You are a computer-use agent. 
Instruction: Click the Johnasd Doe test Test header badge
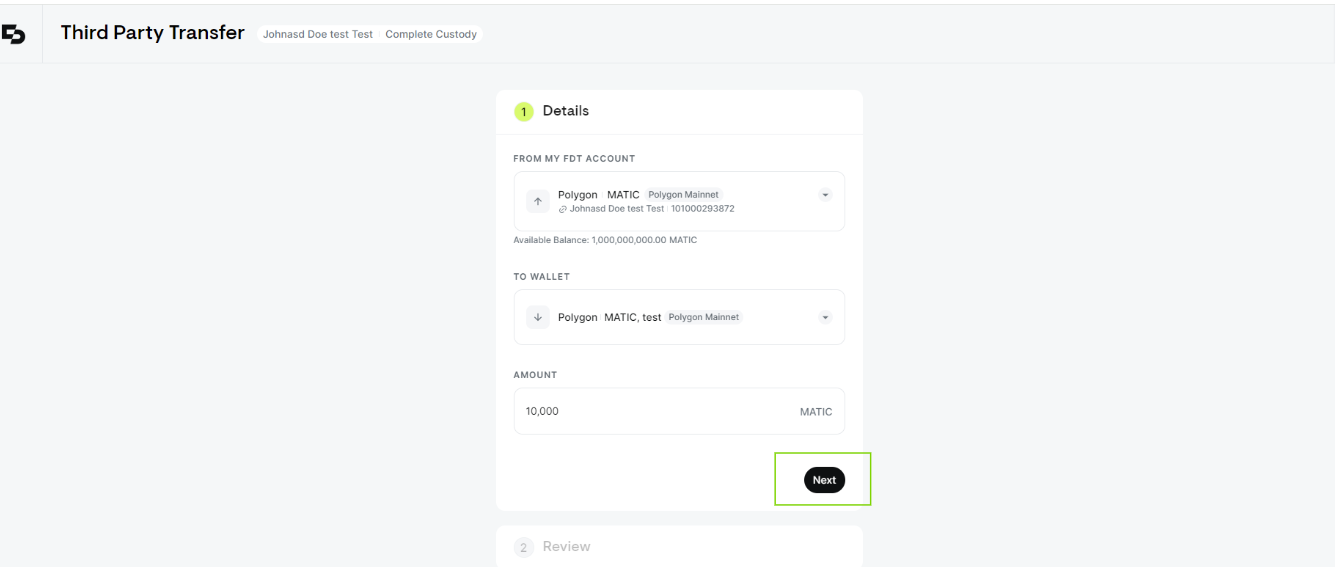click(x=317, y=34)
